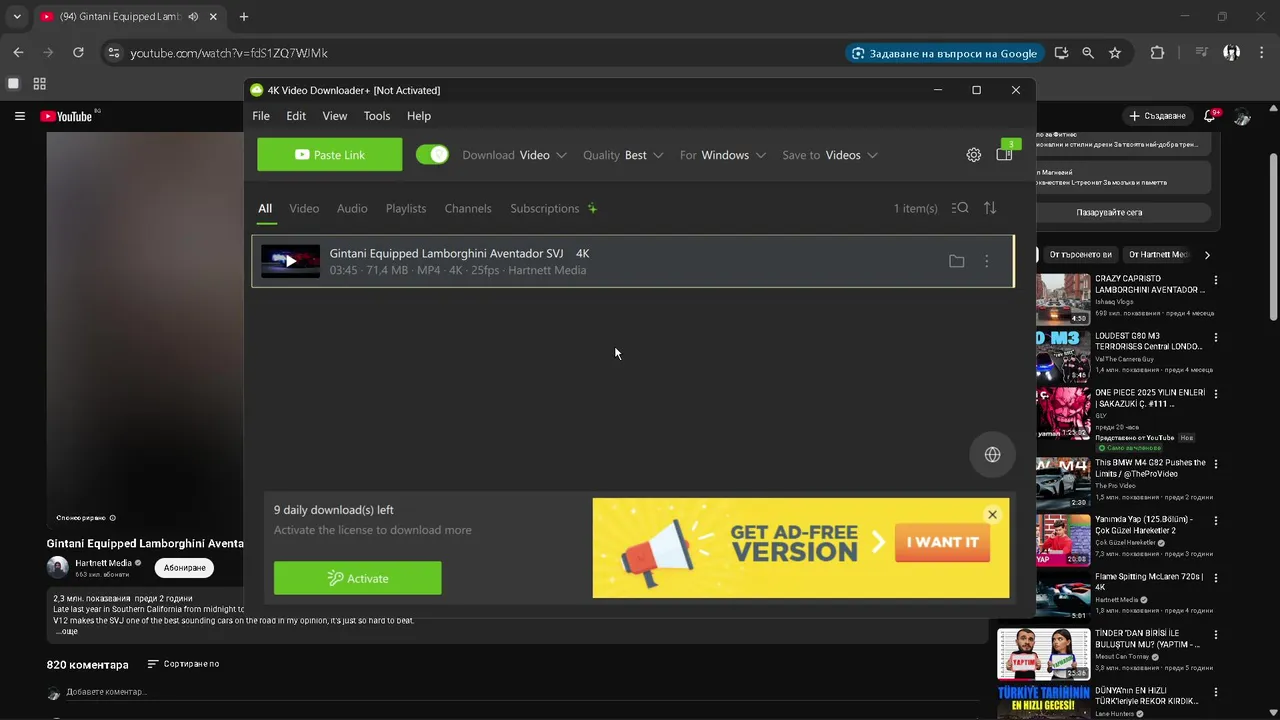Go back with Chrome back arrow
The height and width of the screenshot is (720, 1280).
[18, 53]
